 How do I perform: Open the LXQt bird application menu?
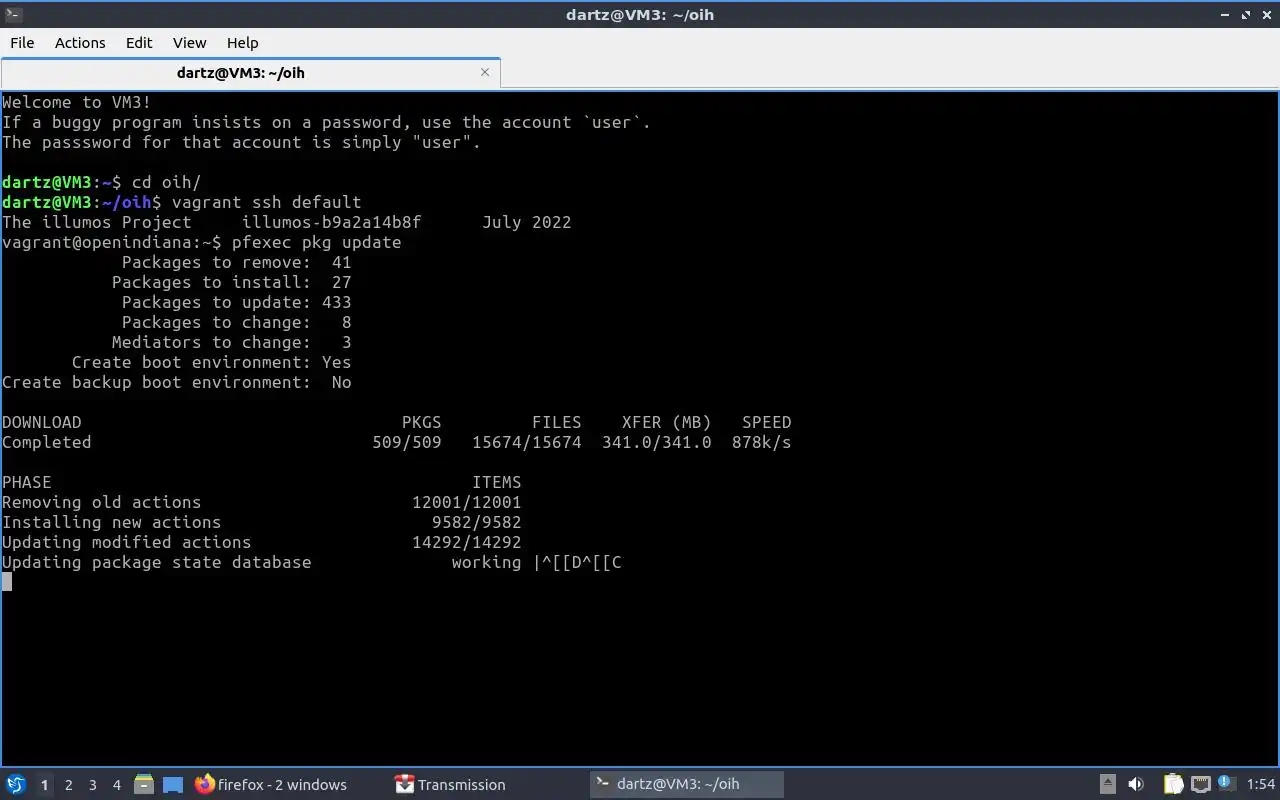tap(15, 784)
